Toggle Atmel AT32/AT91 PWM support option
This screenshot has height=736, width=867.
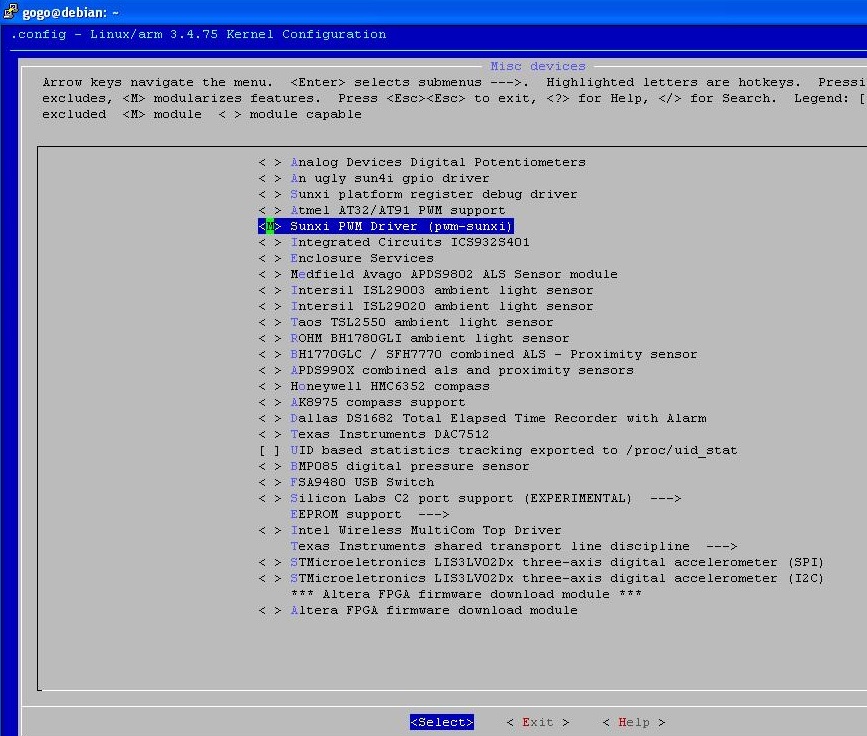pyautogui.click(x=270, y=211)
